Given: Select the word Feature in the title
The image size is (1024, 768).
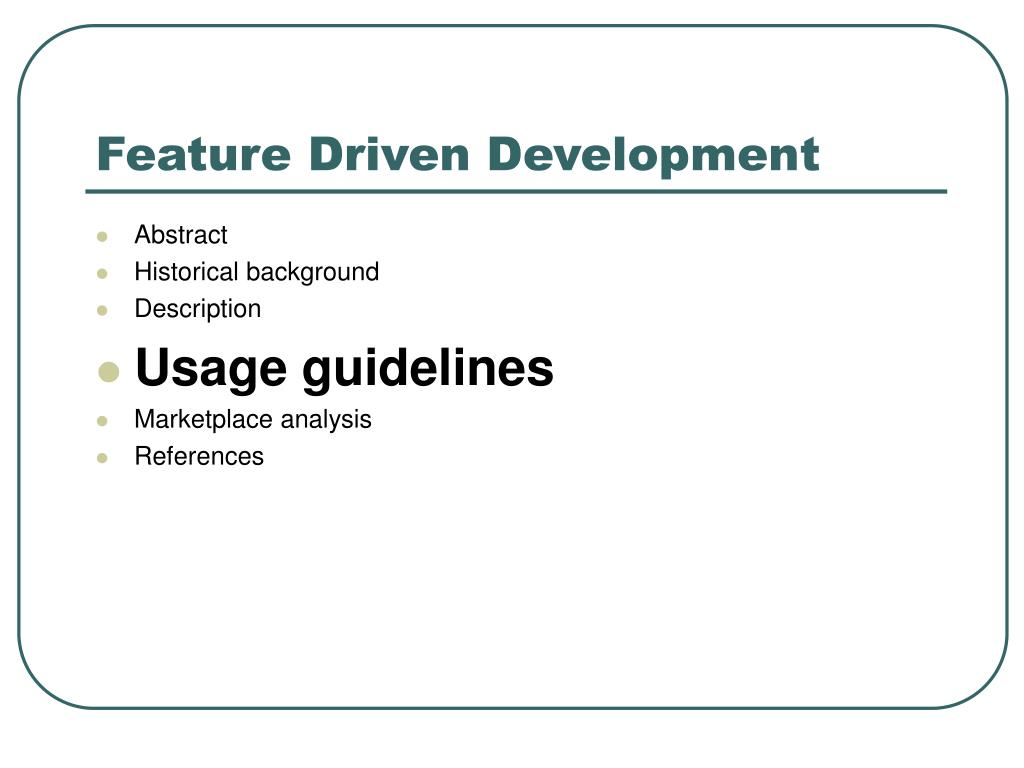Looking at the screenshot, I should pos(193,154).
